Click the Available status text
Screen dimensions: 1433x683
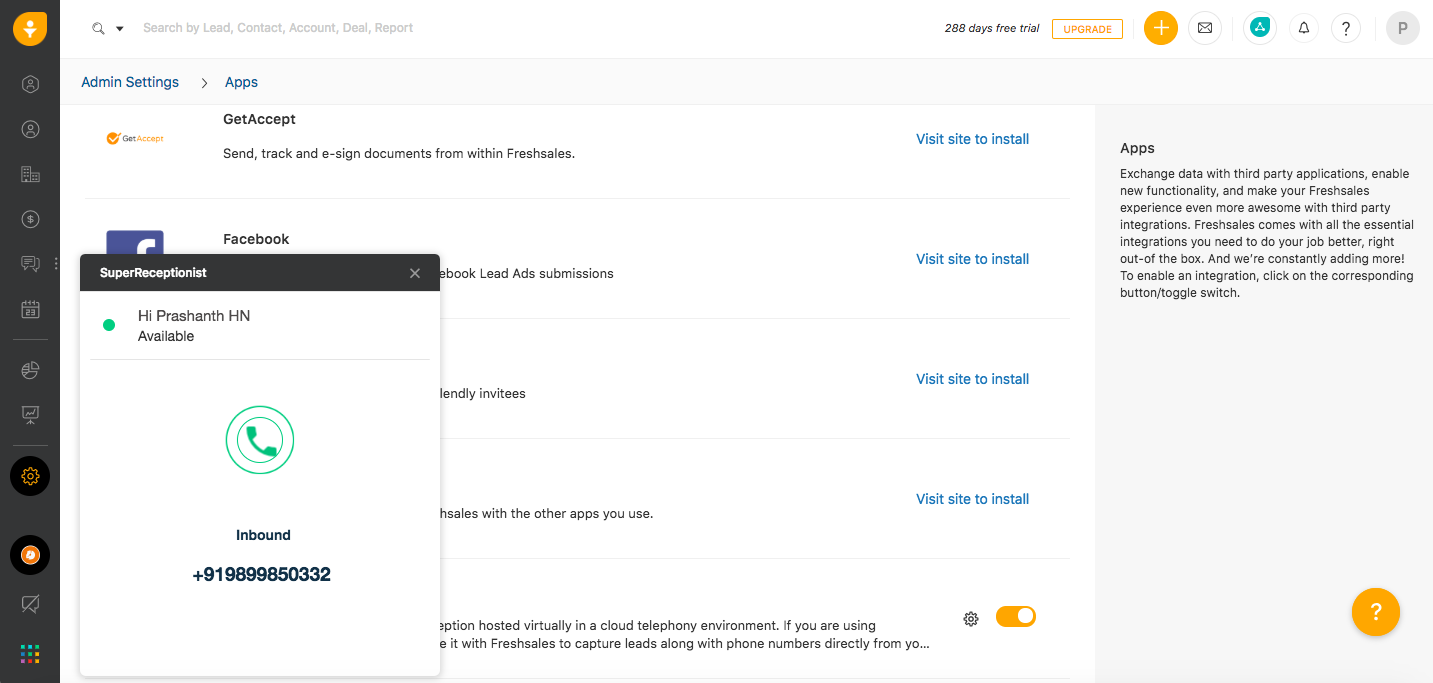[166, 337]
